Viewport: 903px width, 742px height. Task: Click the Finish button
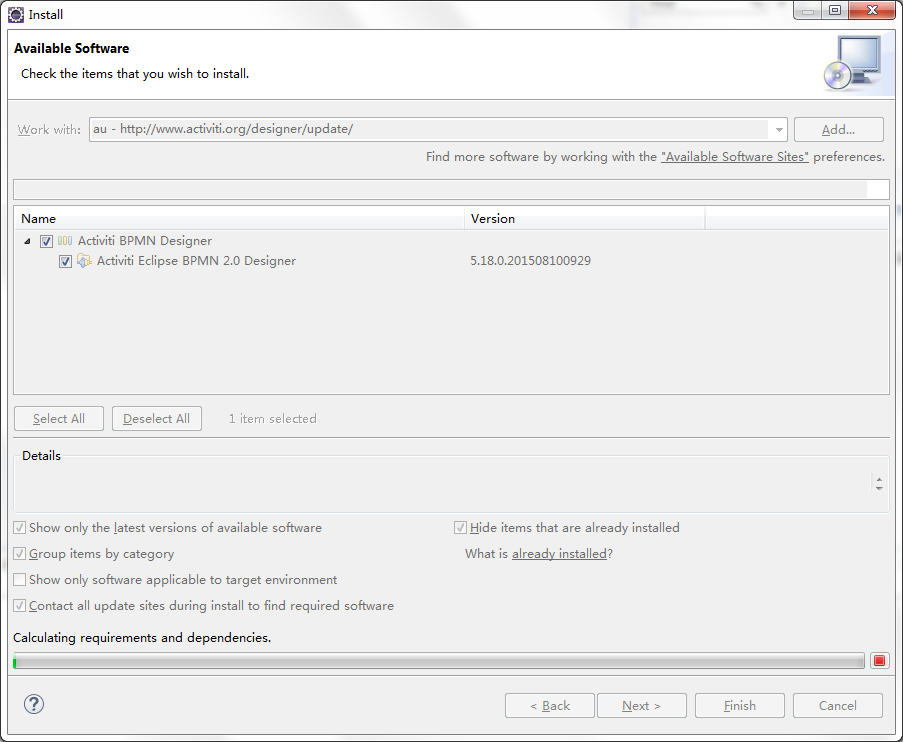point(739,706)
